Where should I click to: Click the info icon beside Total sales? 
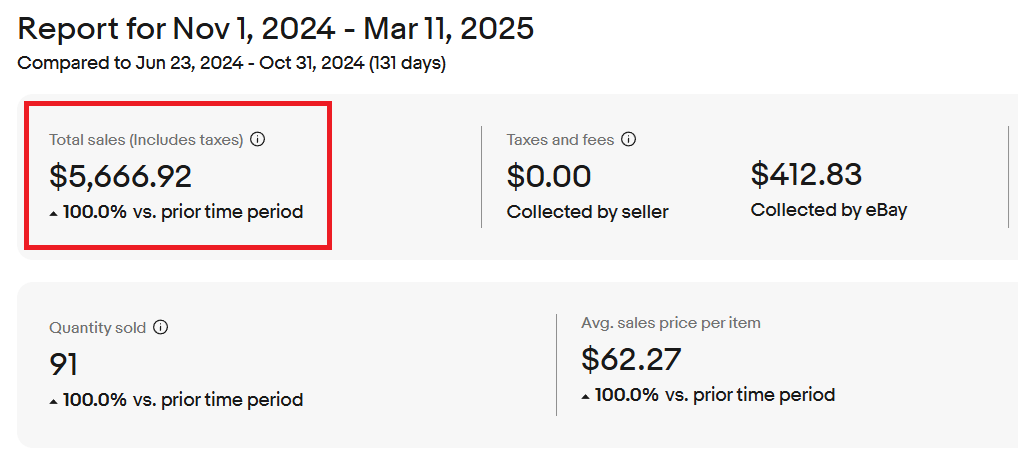point(257,140)
